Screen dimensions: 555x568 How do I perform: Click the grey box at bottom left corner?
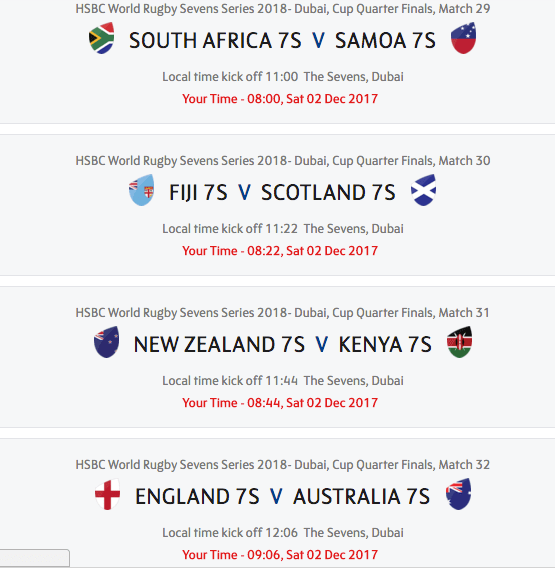tap(35, 558)
